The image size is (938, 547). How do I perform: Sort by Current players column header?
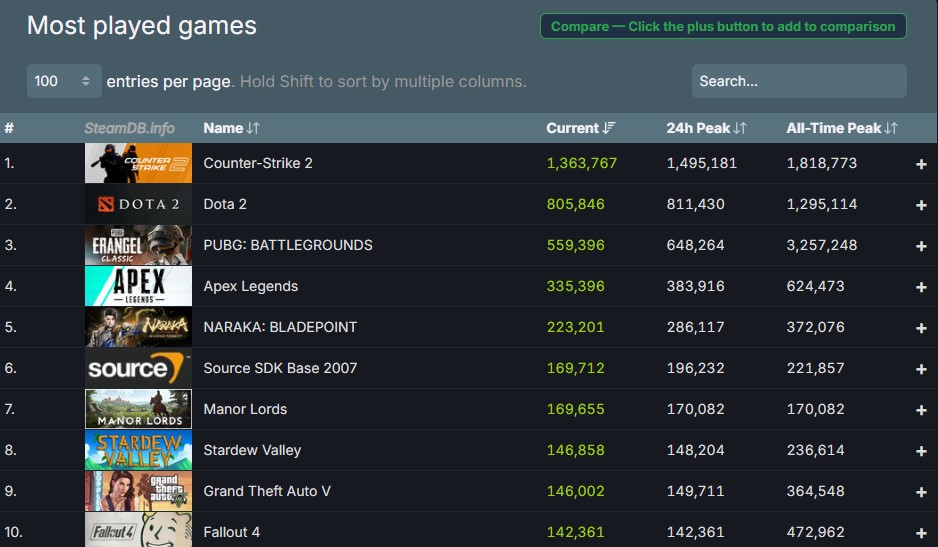(x=580, y=128)
